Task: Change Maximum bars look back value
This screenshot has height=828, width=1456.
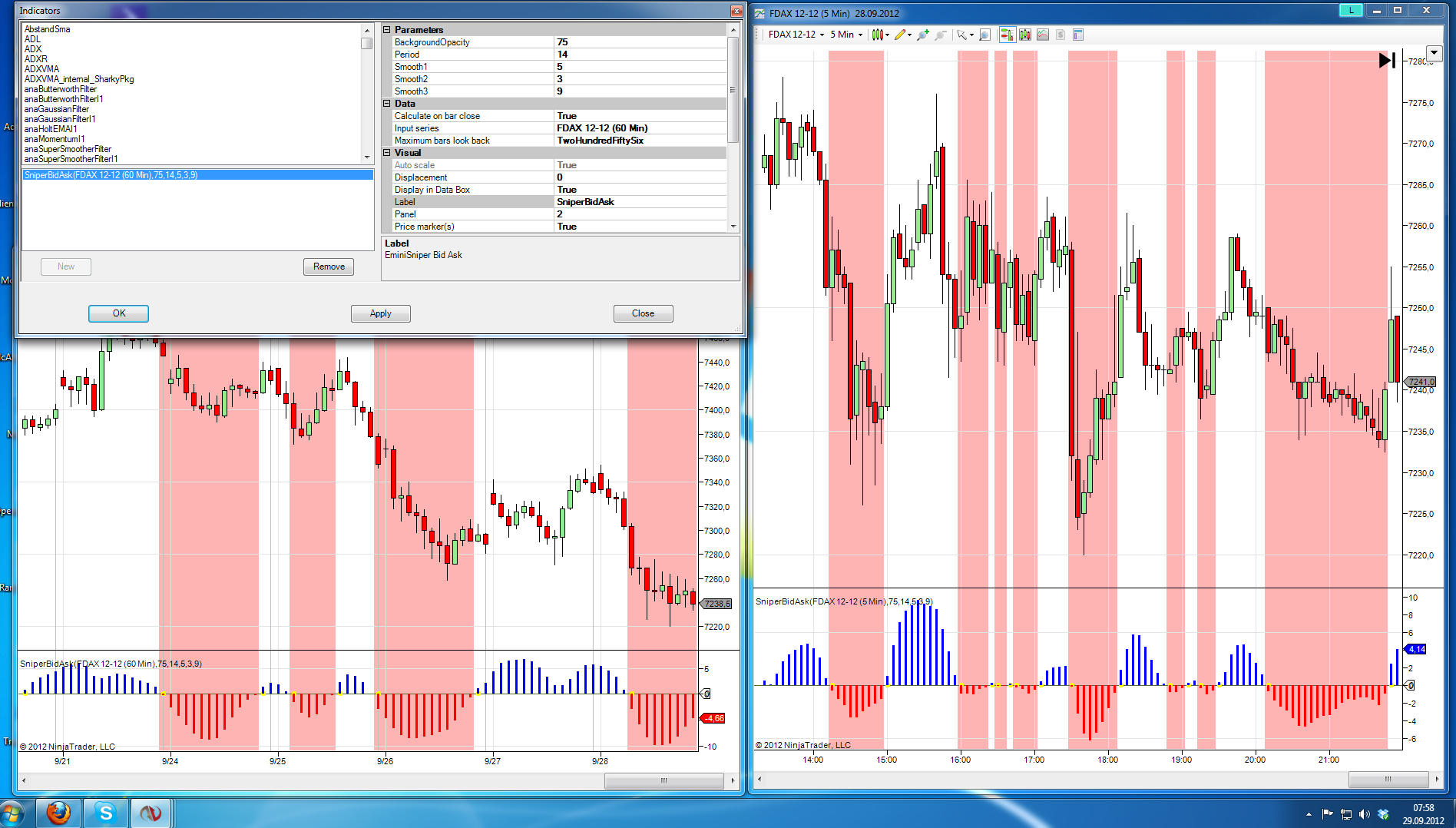Action: (640, 141)
